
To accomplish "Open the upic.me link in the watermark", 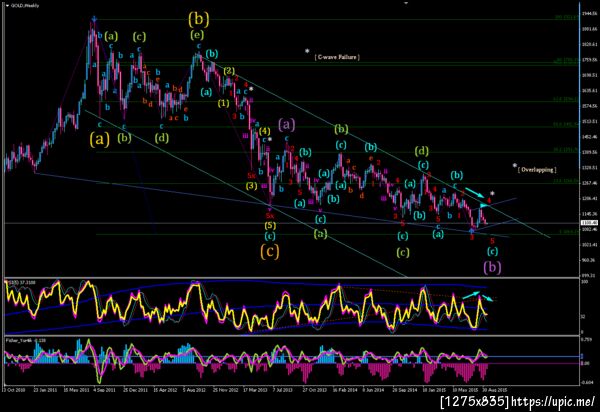I will [x=553, y=402].
